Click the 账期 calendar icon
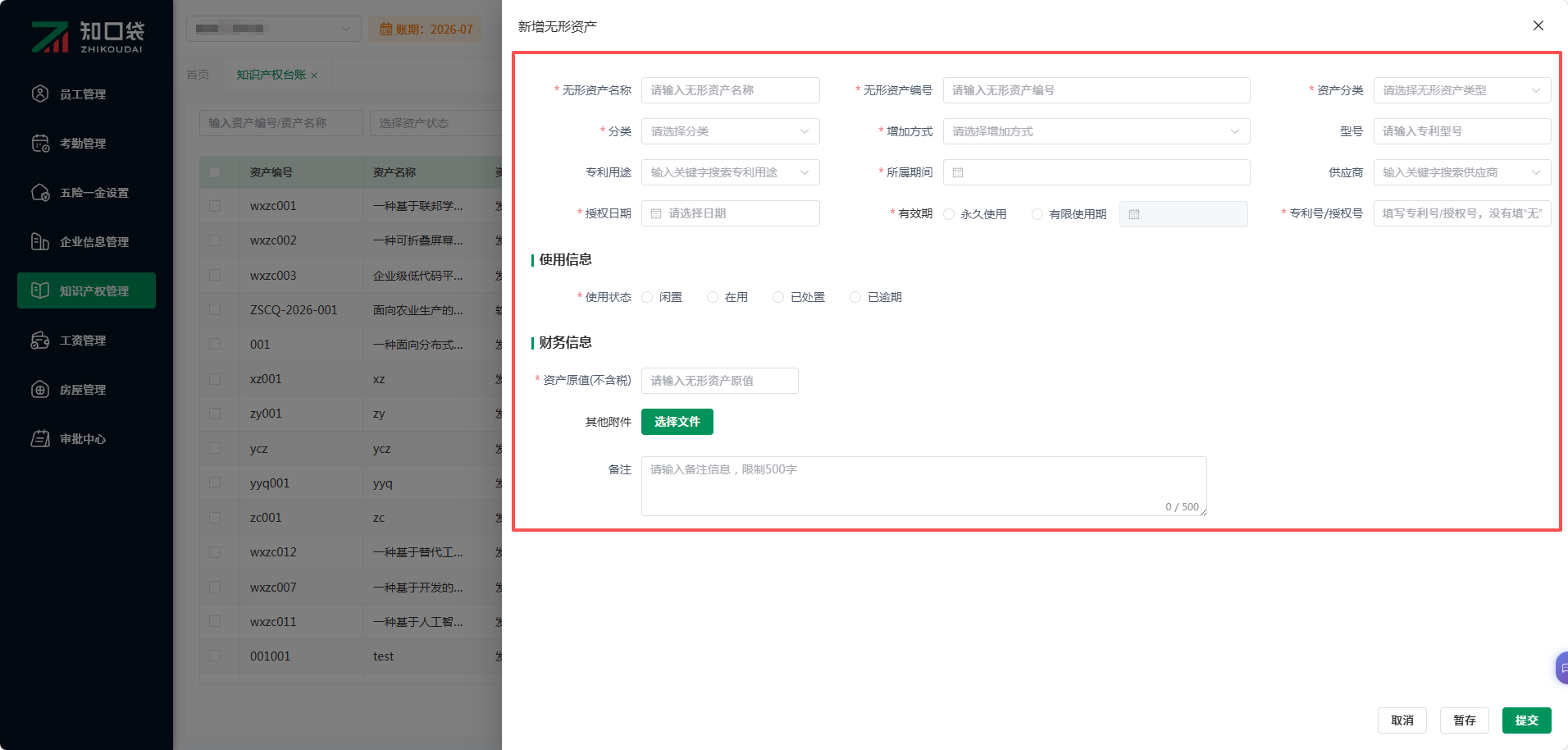The width and height of the screenshot is (1568, 750). click(385, 30)
